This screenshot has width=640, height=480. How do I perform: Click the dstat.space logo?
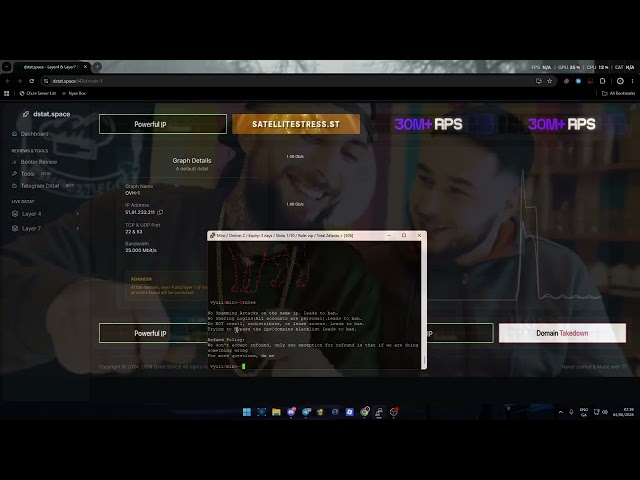coord(46,114)
